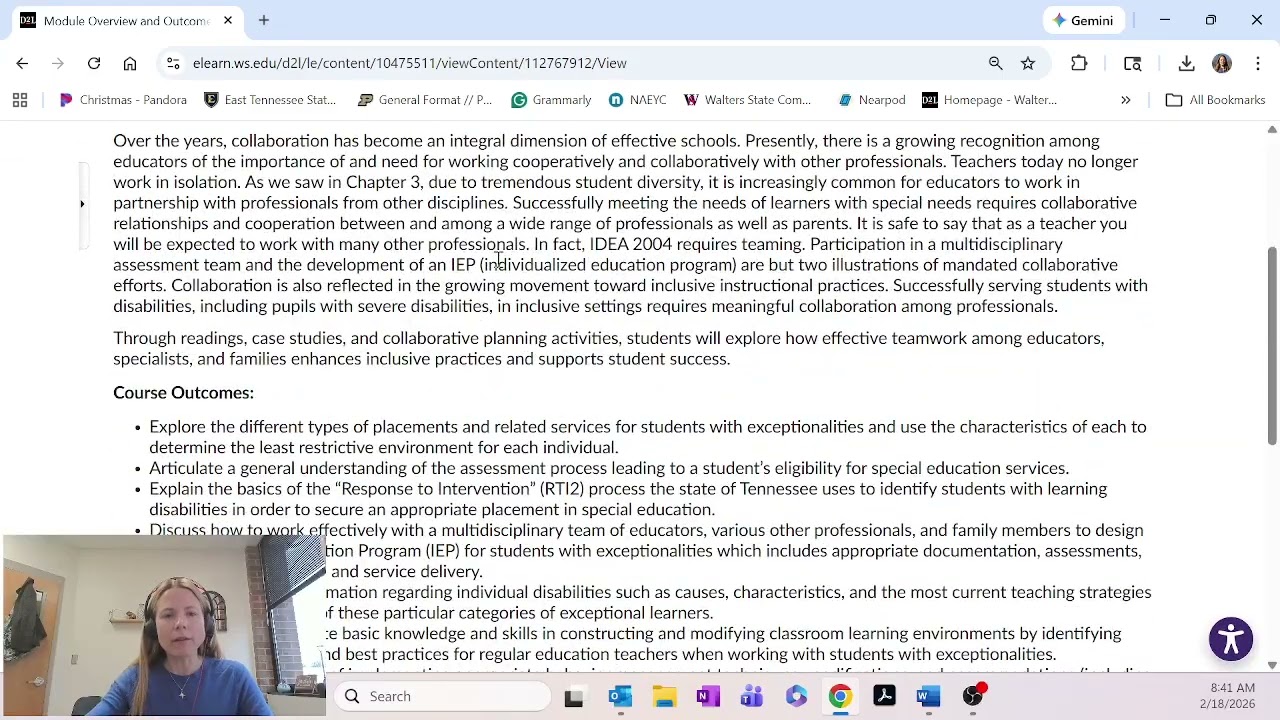Open the Chrome profile avatar
Screen dimensions: 1280x720
pos(1222,63)
